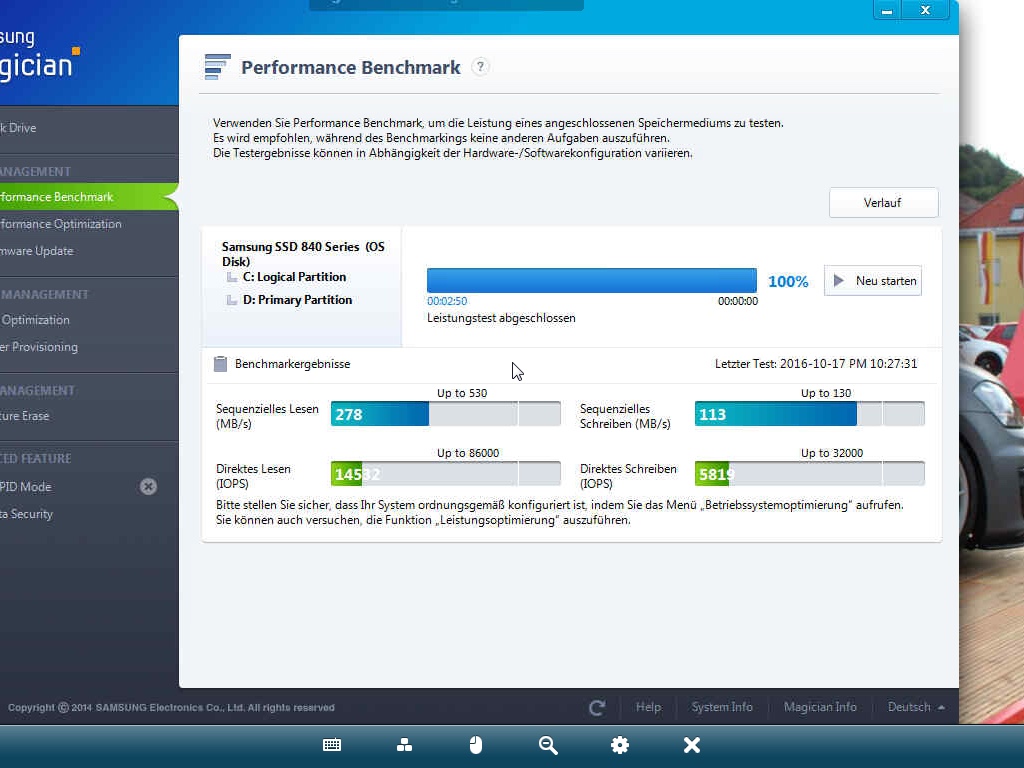Click the play triangle on Neu starten
Screen dimensions: 1024x768
(839, 281)
